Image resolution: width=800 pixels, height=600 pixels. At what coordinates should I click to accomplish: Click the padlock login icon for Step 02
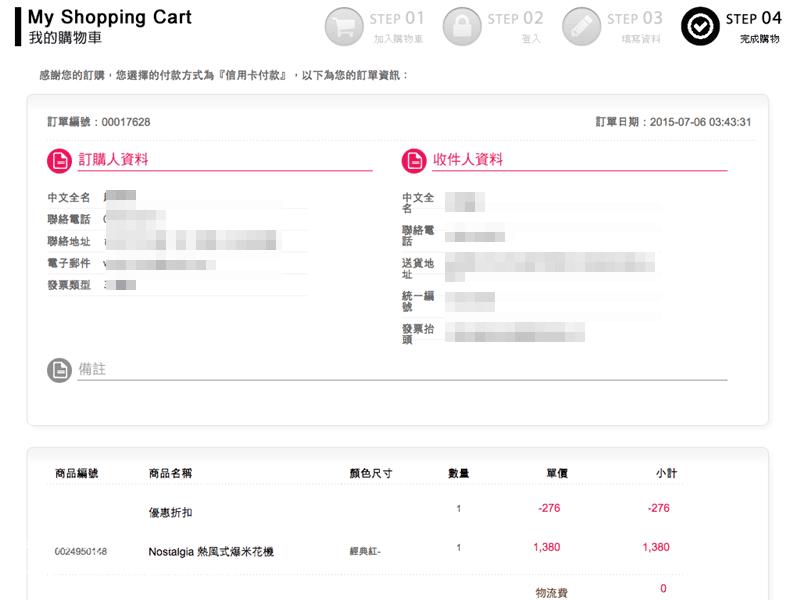coord(462,27)
